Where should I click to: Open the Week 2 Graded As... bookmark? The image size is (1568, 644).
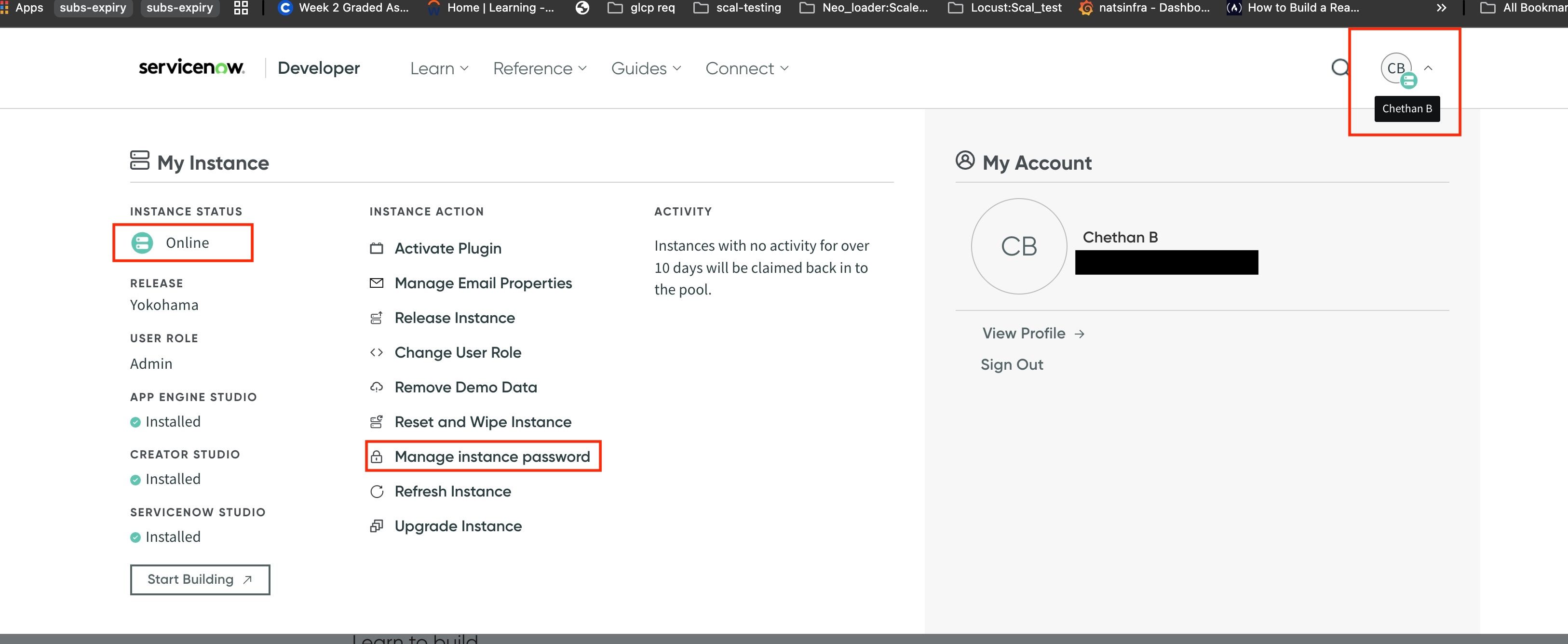[344, 8]
